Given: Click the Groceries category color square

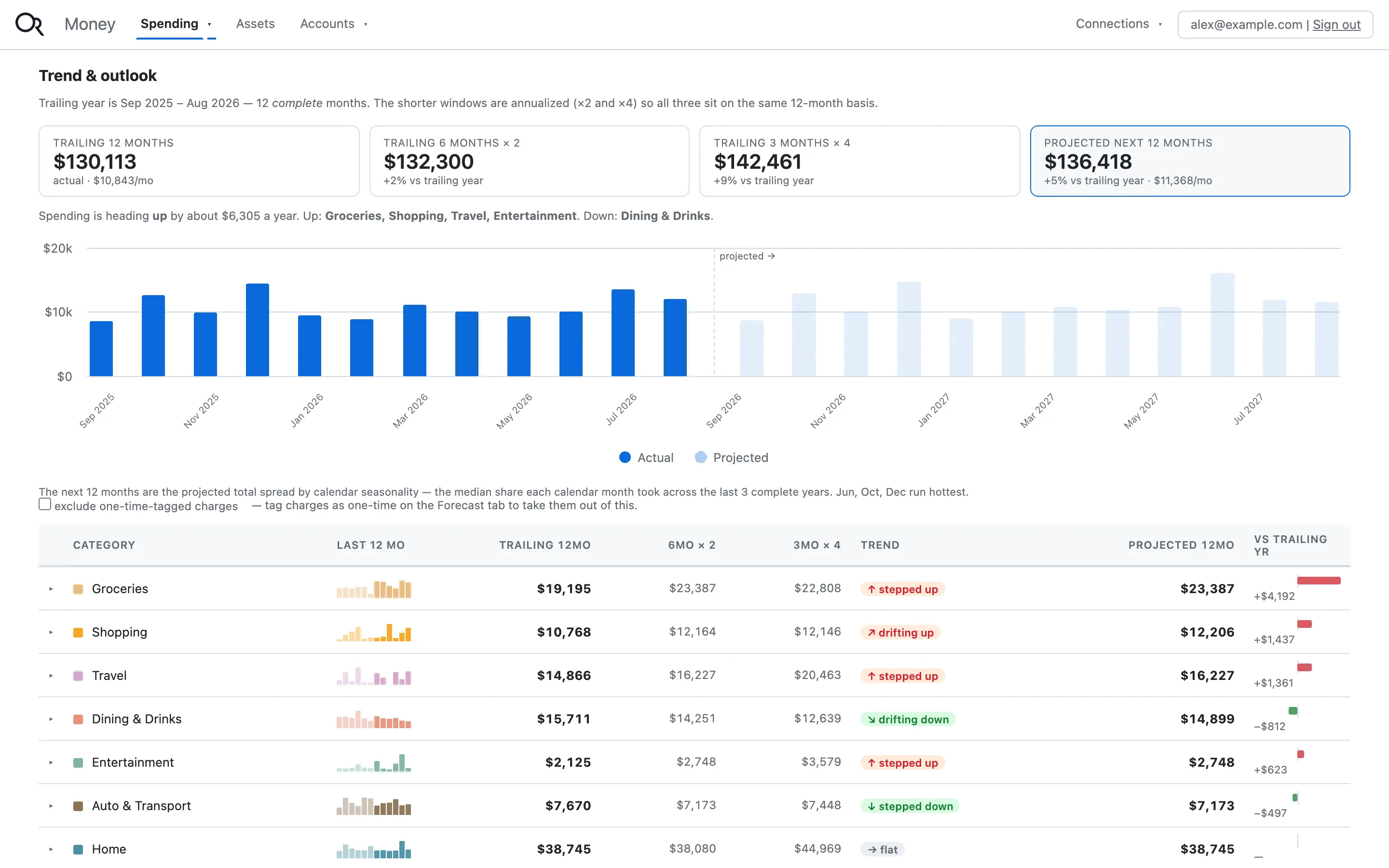Looking at the screenshot, I should point(78,589).
